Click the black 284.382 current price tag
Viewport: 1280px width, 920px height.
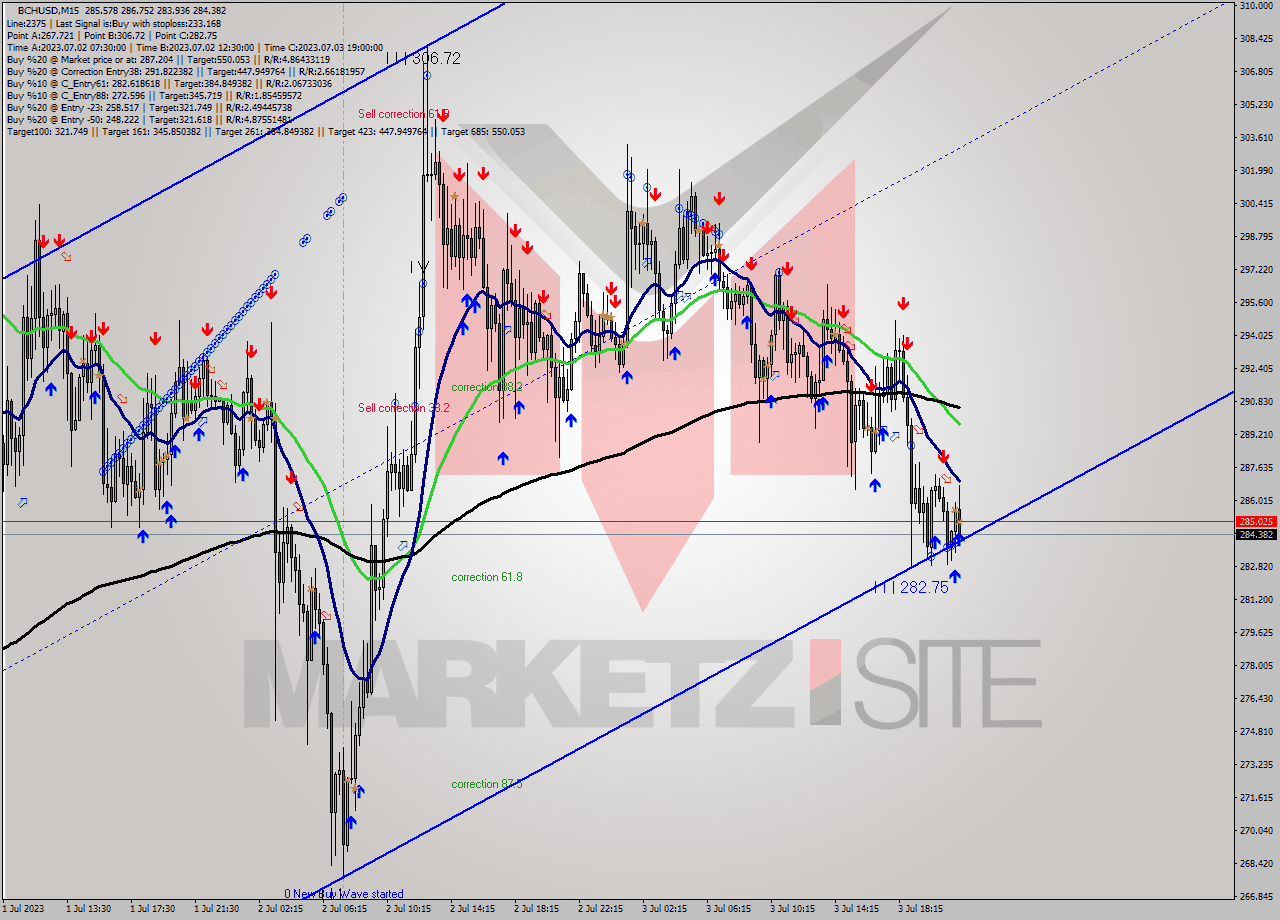pos(1256,534)
